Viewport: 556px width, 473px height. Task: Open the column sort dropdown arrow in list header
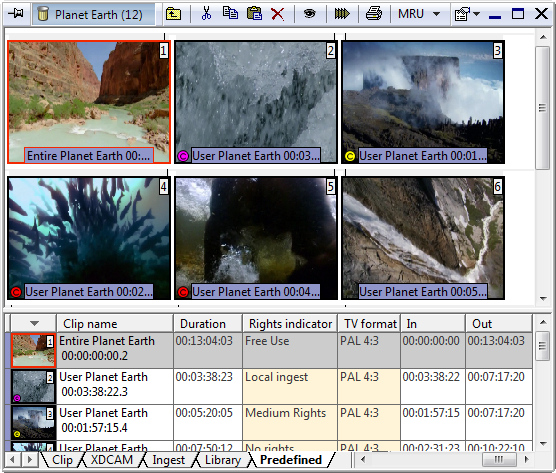coord(34,323)
